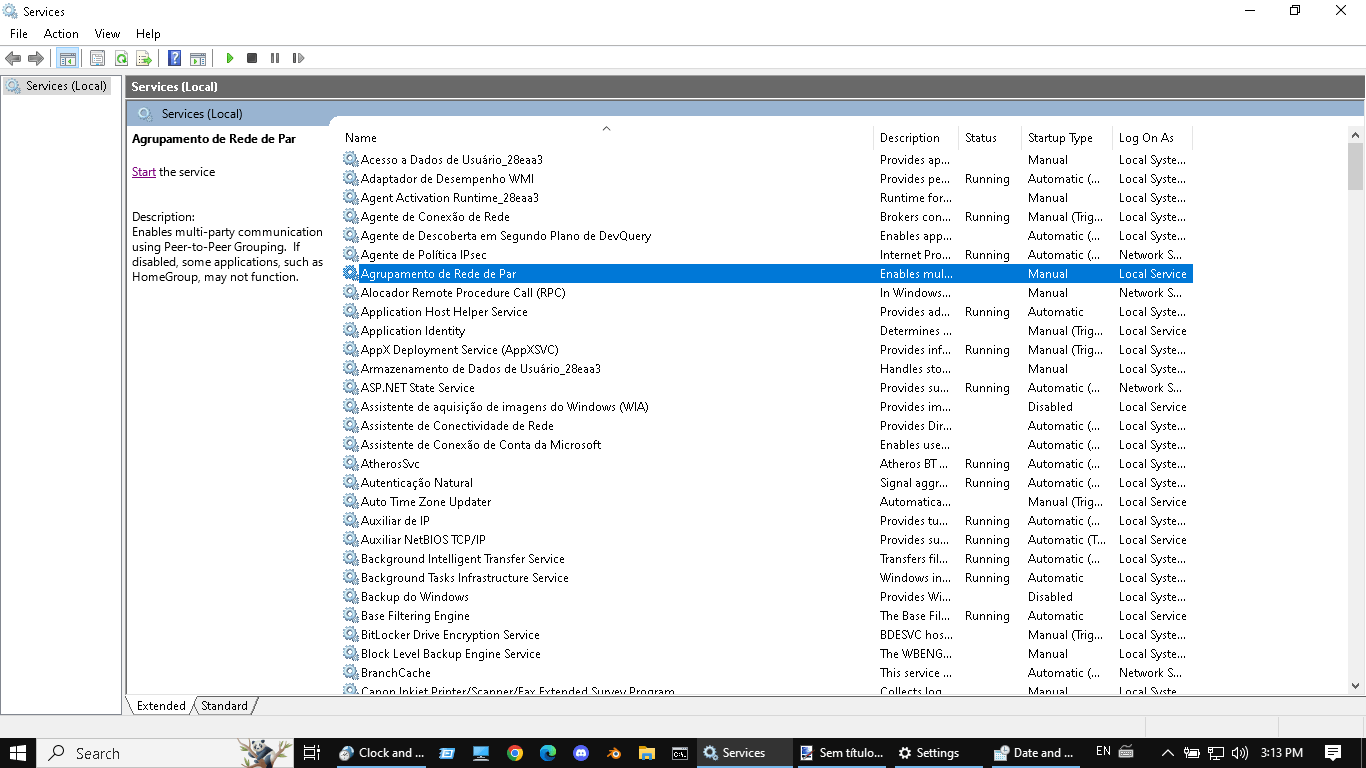
Task: Click the Restart Service toolbar button
Action: point(298,58)
